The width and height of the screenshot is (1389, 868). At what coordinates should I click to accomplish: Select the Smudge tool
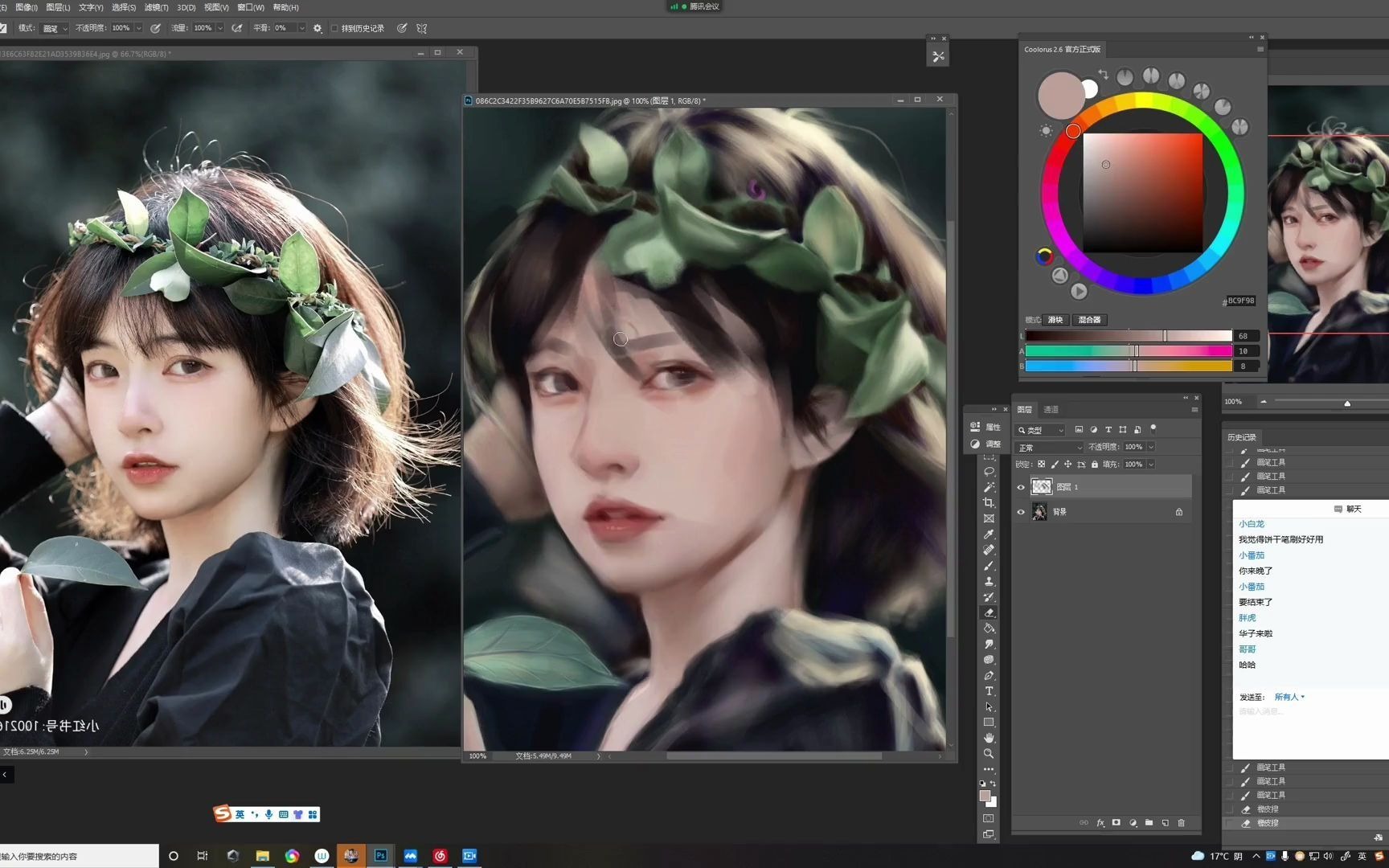click(989, 644)
